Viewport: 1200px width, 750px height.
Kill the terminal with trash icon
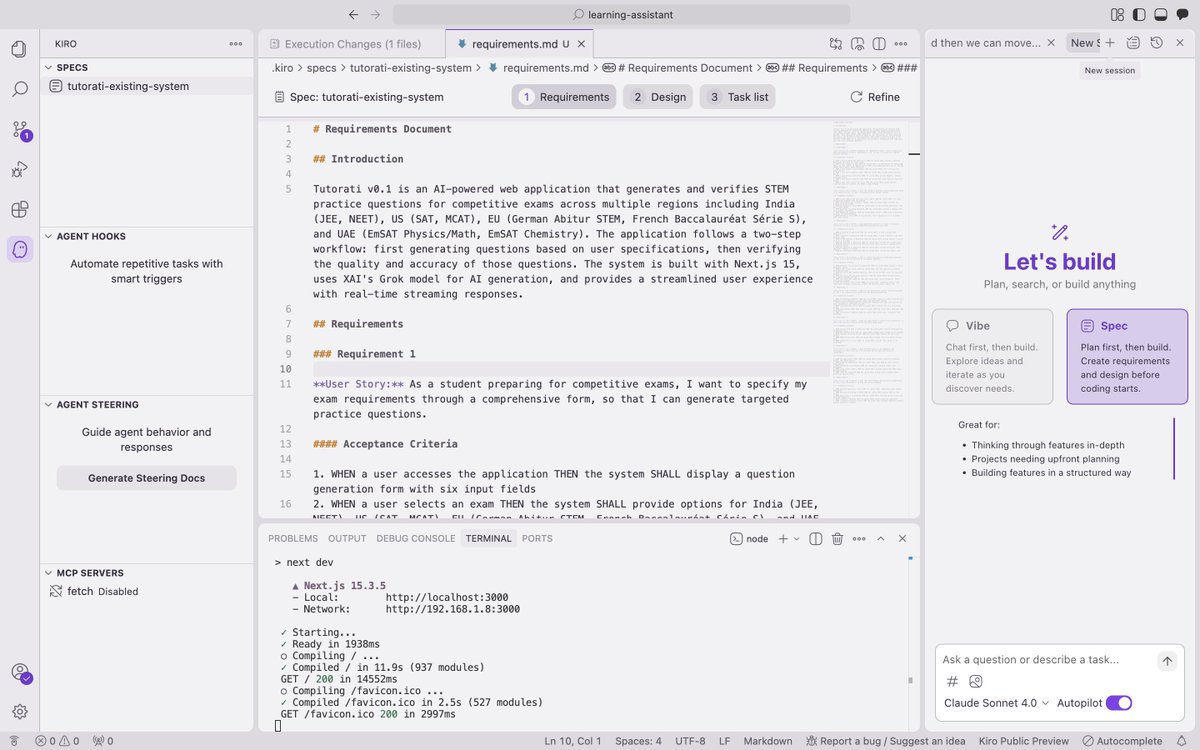tap(838, 539)
